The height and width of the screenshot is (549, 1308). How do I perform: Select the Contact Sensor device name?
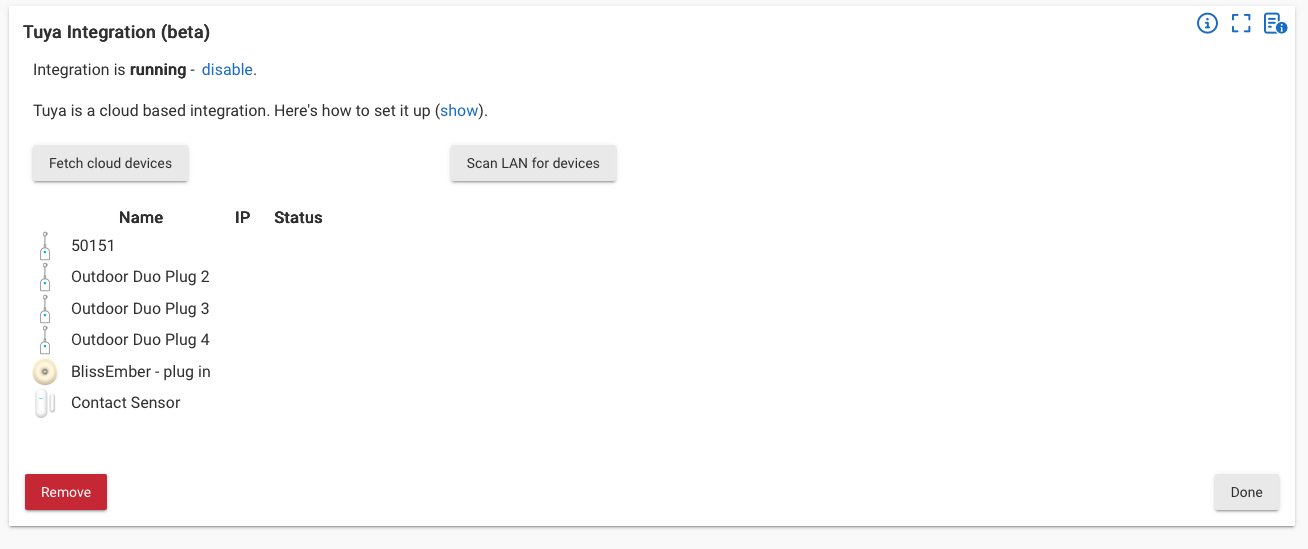126,403
